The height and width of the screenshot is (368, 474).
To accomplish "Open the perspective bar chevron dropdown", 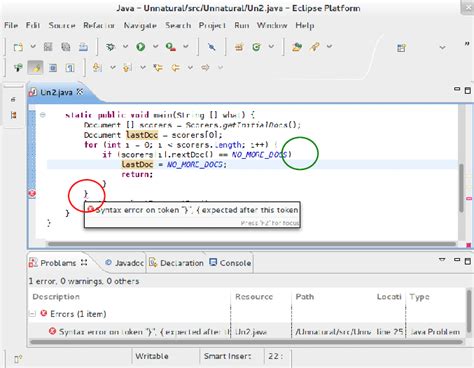I will tap(442, 48).
